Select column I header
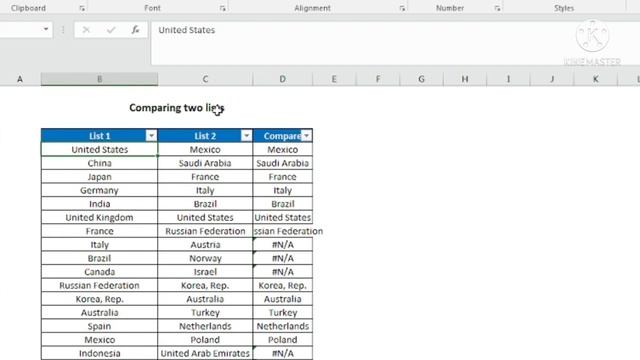This screenshot has width=640, height=360. pos(508,79)
